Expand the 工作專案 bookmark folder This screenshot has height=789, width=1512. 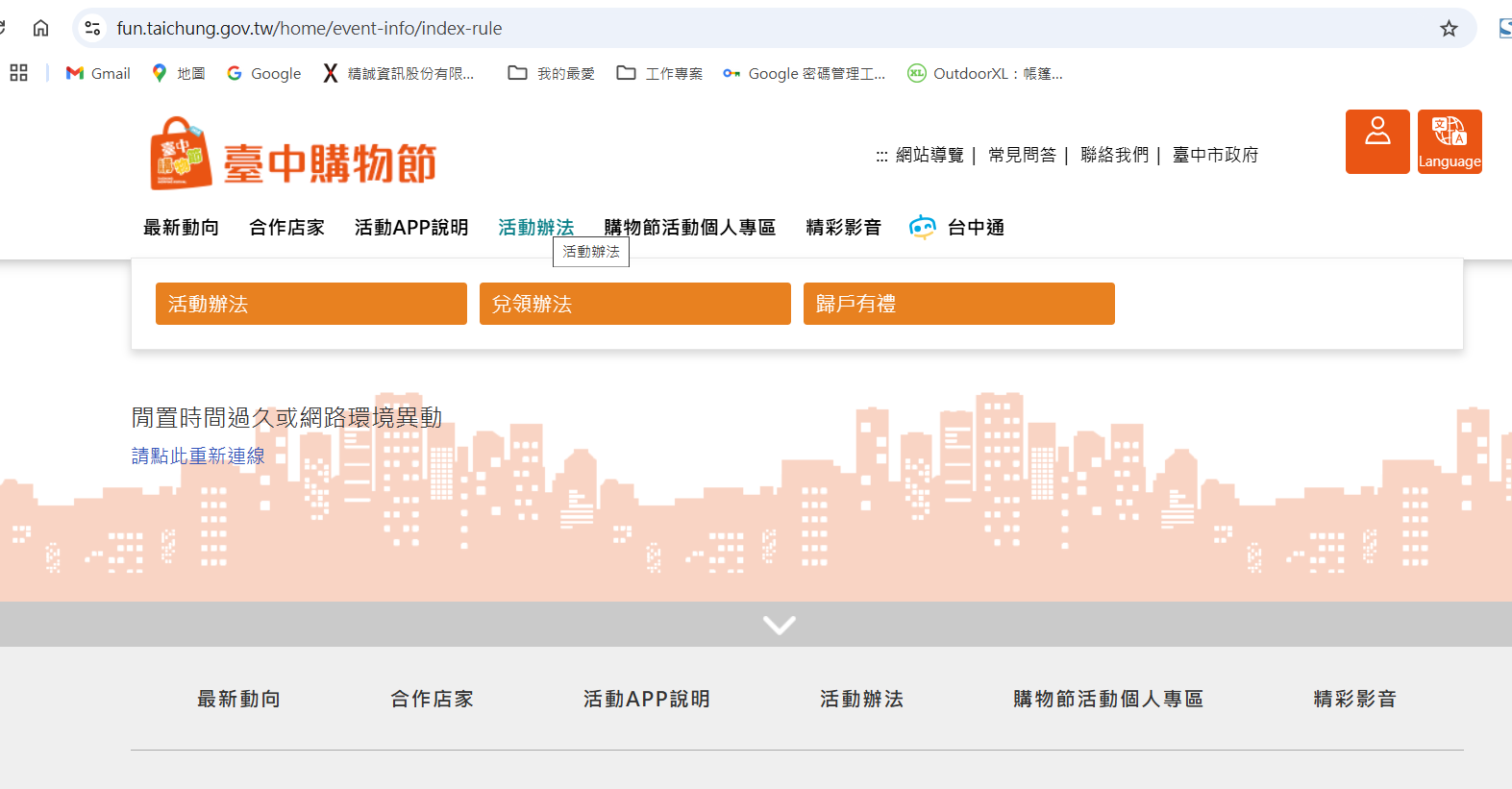pyautogui.click(x=659, y=73)
